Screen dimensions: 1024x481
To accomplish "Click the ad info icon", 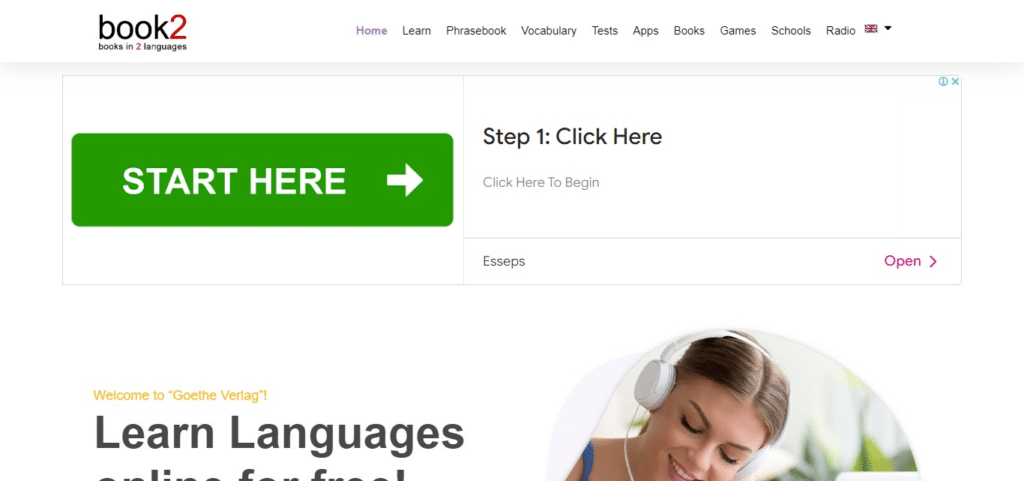I will pos(943,82).
